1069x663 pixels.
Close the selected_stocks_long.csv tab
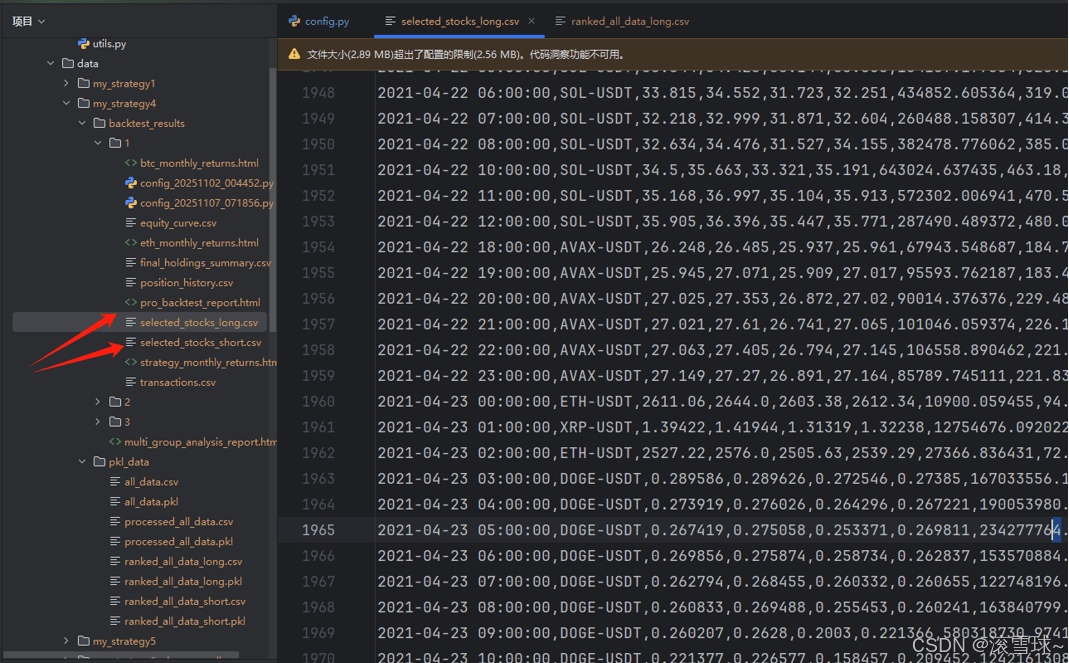click(532, 21)
